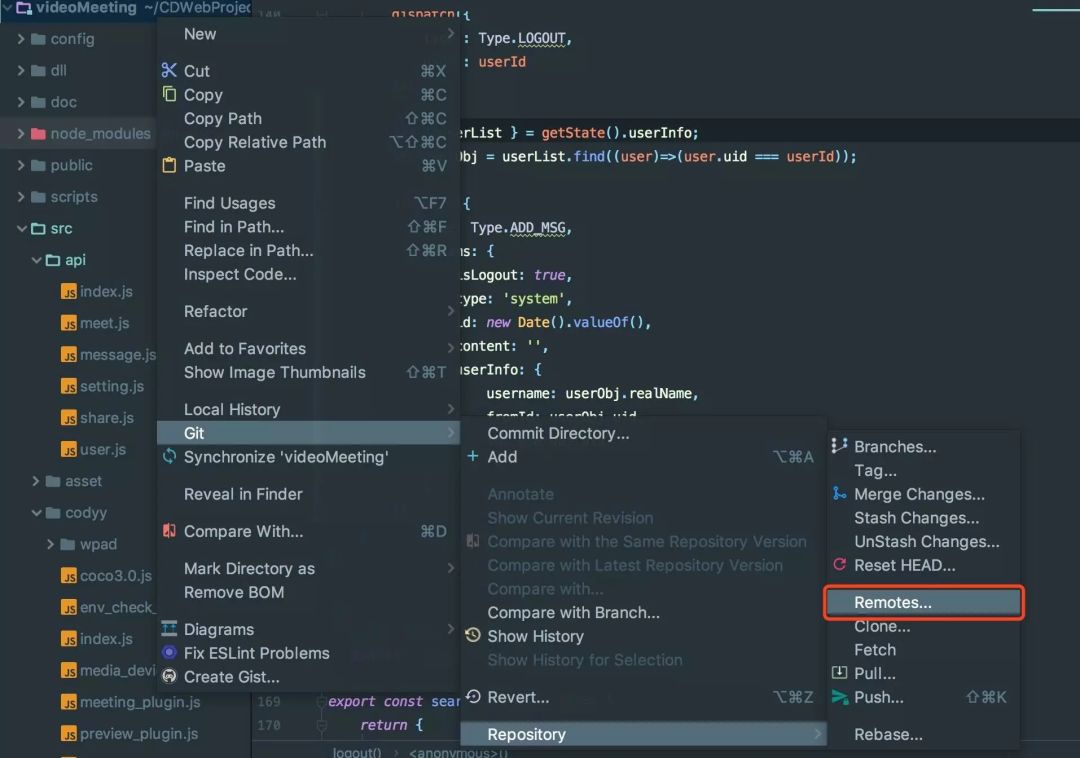Click the green Push arrow icon
1080x758 pixels.
(839, 697)
